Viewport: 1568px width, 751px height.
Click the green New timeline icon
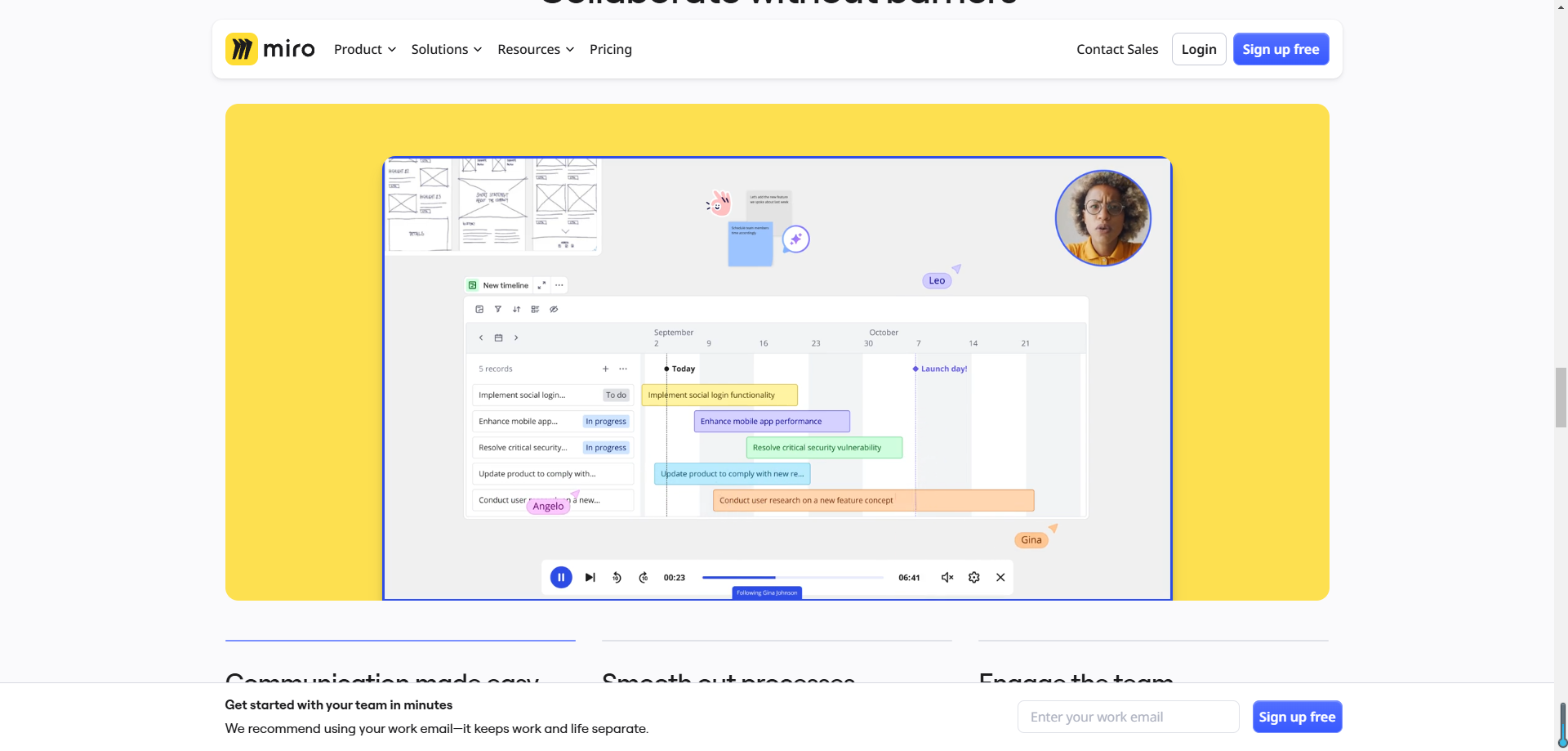click(x=473, y=285)
